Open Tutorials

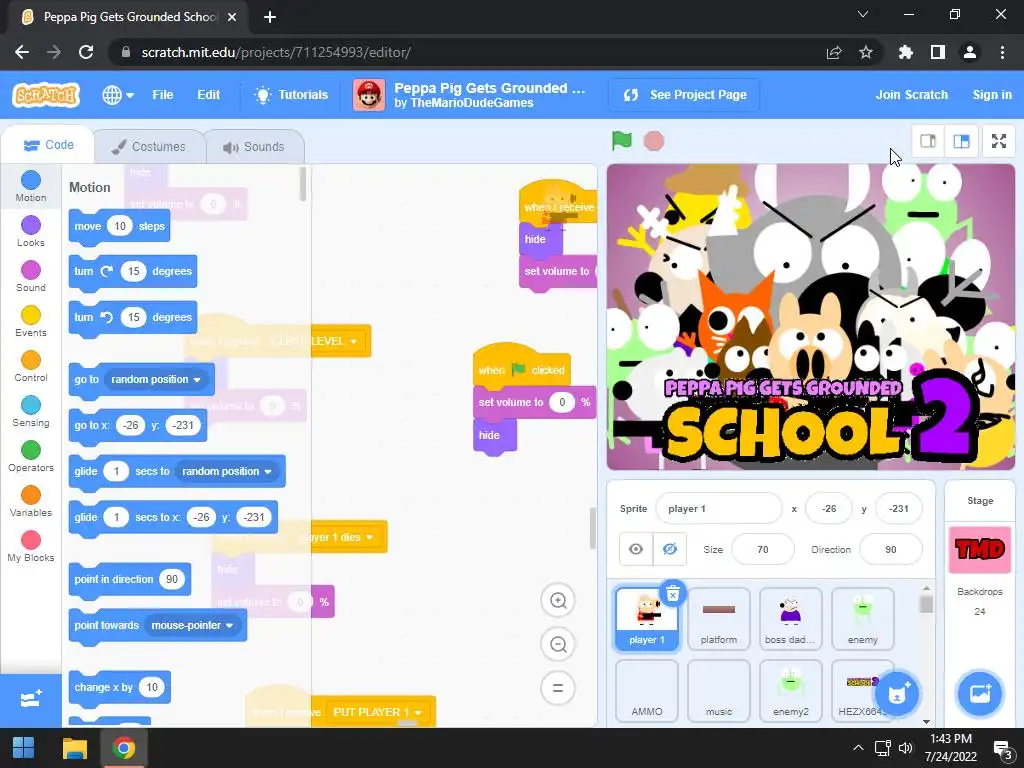click(x=291, y=95)
